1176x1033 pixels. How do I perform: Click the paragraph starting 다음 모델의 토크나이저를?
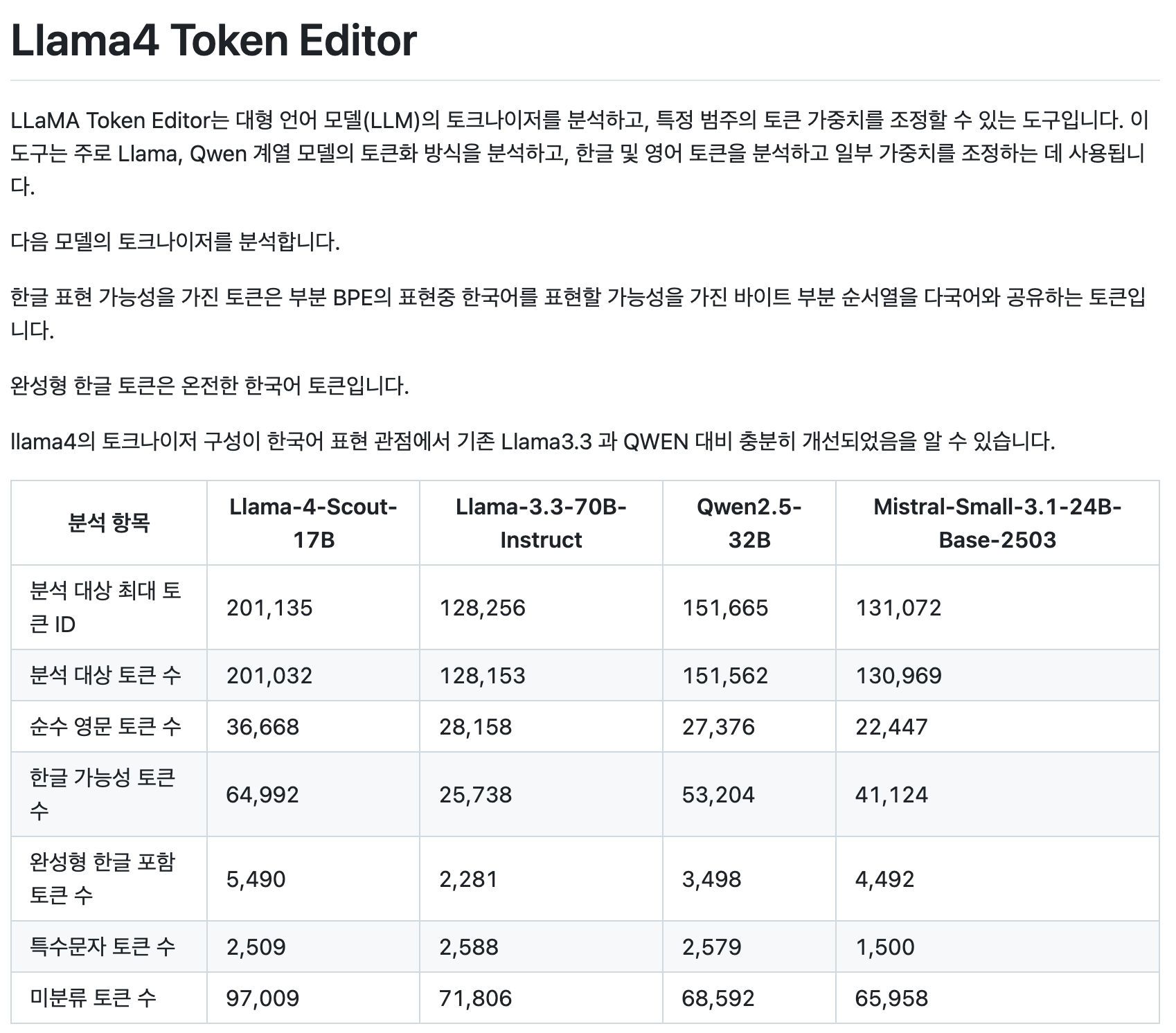(176, 242)
